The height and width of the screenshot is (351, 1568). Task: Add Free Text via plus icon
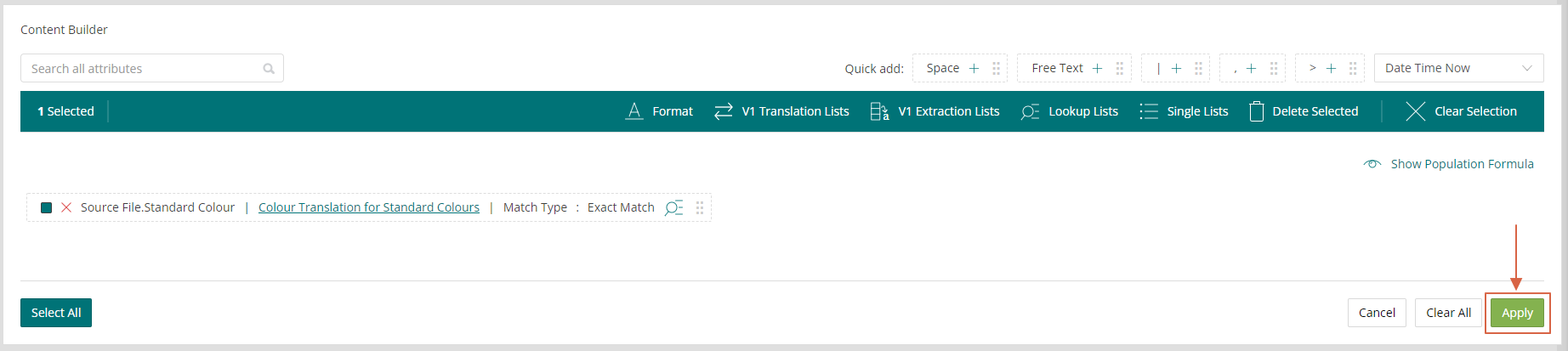point(1097,68)
